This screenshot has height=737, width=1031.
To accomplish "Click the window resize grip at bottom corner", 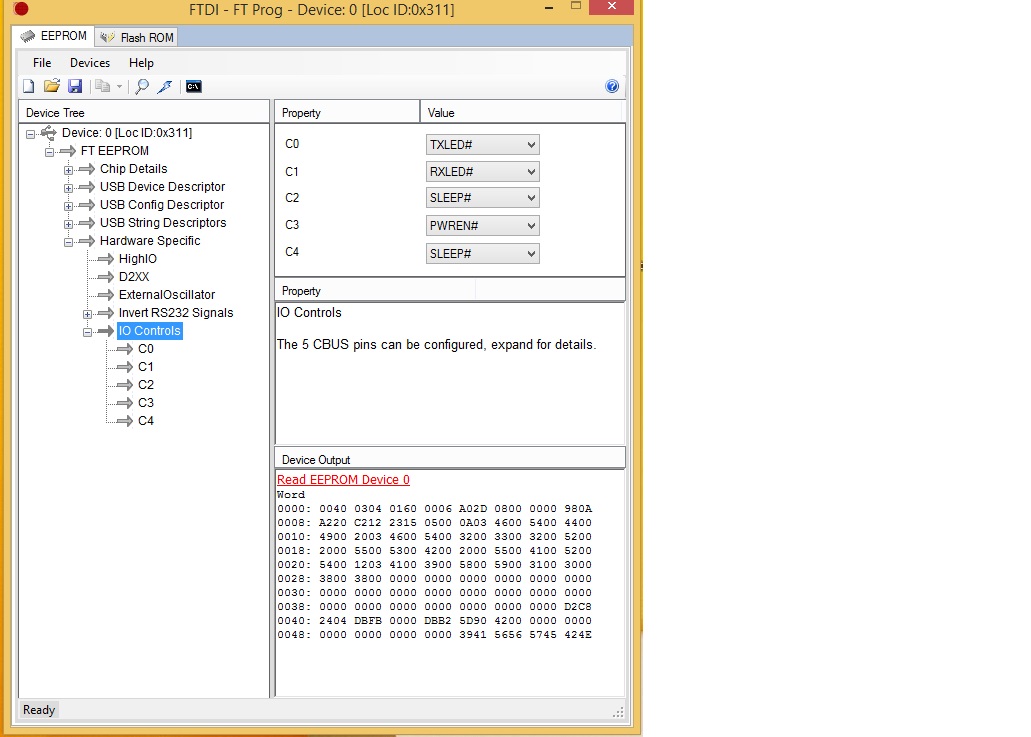I will (x=618, y=712).
